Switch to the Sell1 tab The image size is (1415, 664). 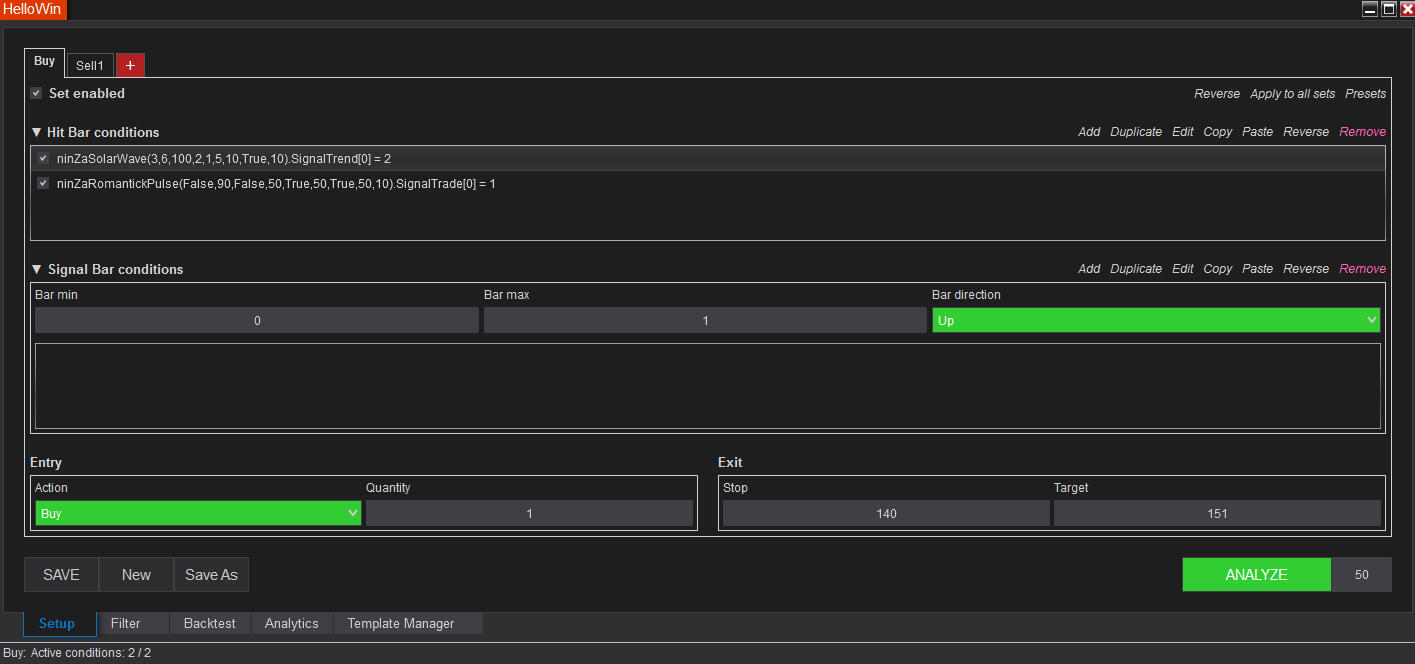(x=90, y=66)
